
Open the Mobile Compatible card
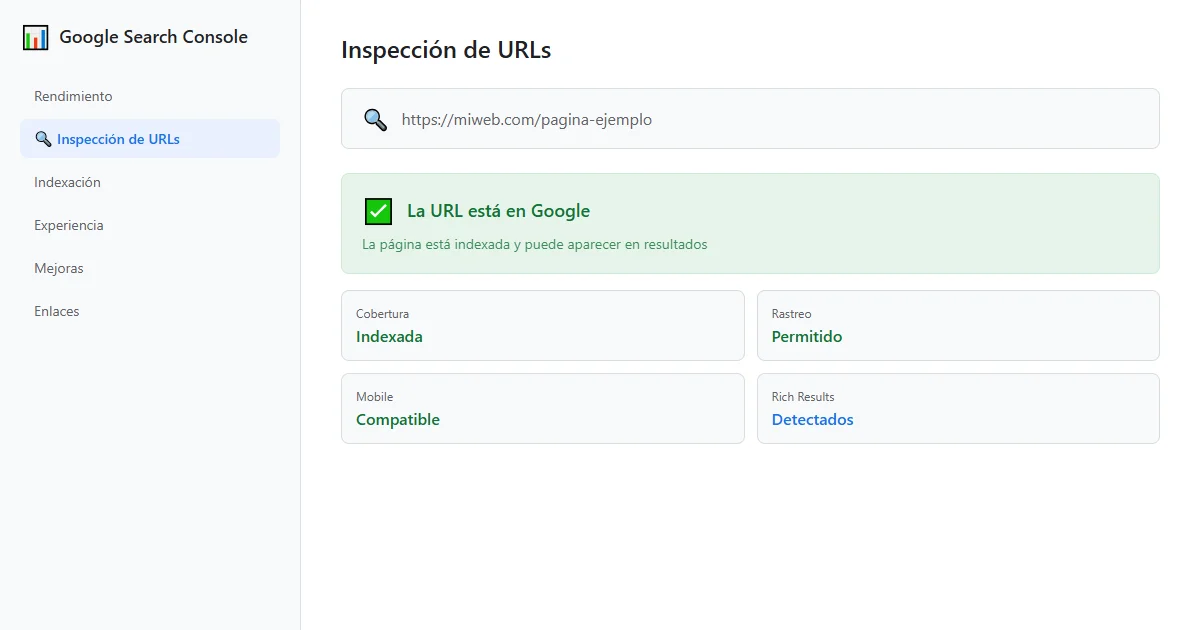pos(543,408)
